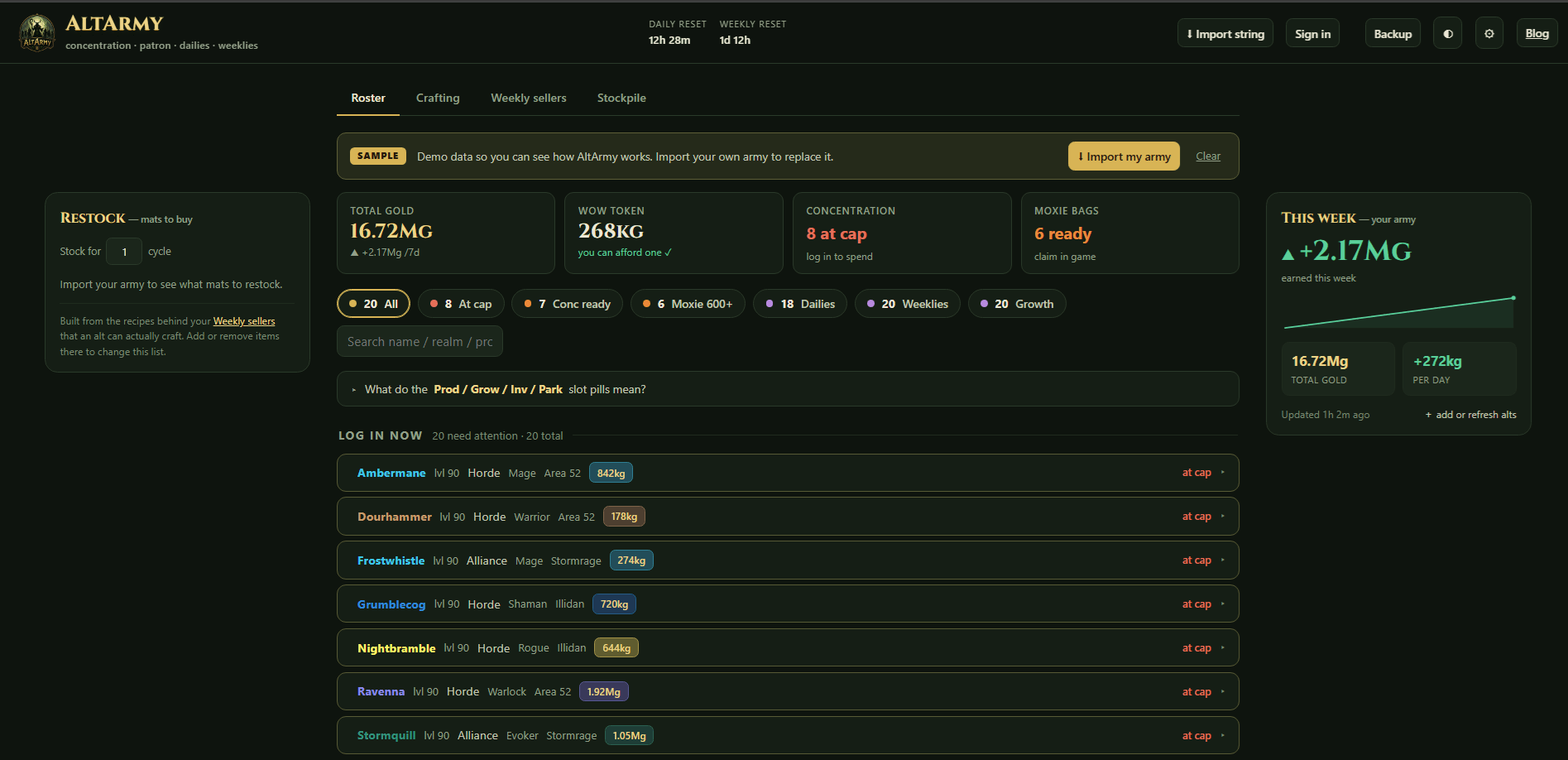This screenshot has height=760, width=1568.
Task: Focus the Search name / realm field
Action: (x=420, y=341)
